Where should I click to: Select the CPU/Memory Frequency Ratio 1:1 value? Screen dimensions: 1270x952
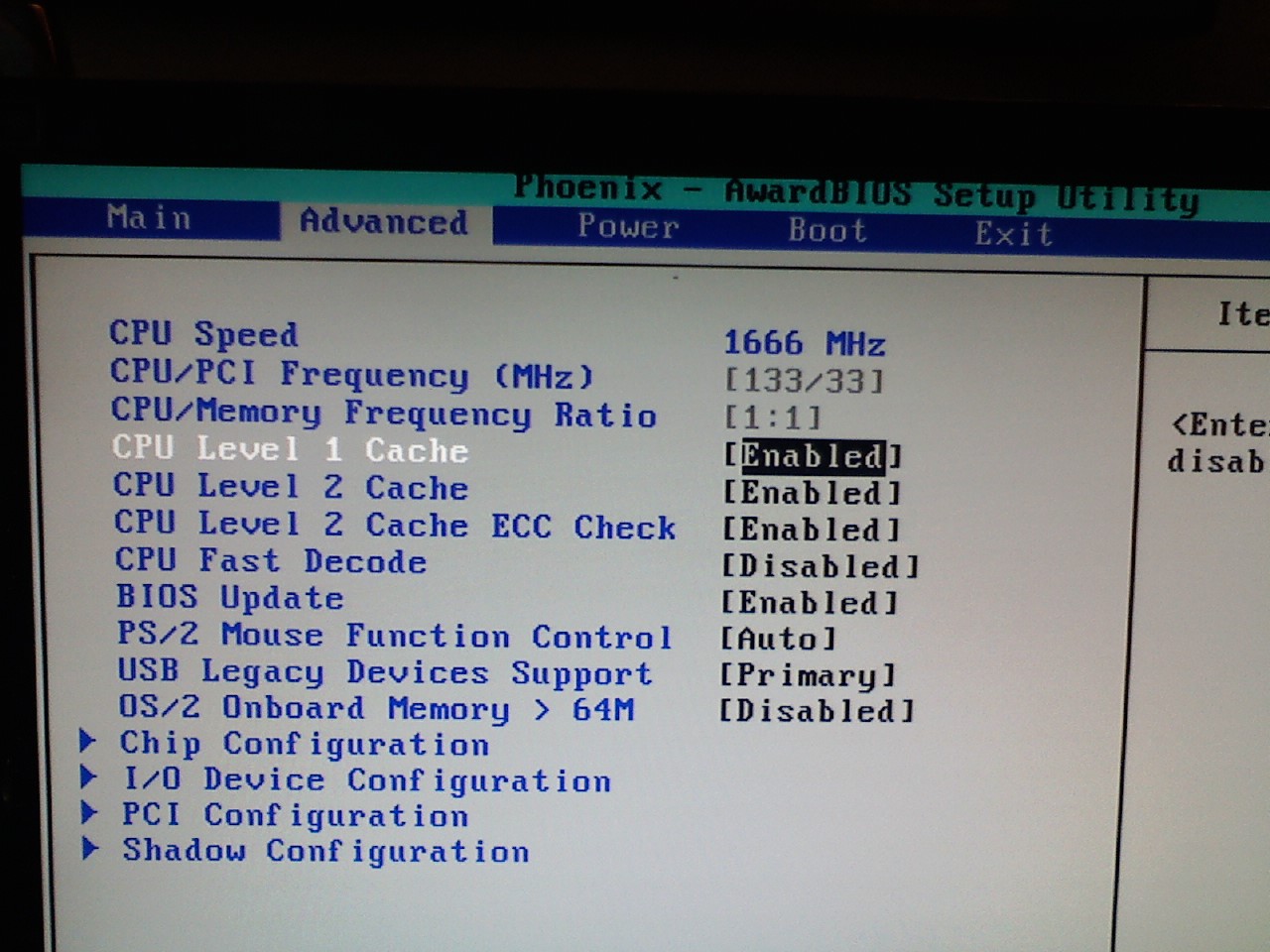(x=773, y=417)
